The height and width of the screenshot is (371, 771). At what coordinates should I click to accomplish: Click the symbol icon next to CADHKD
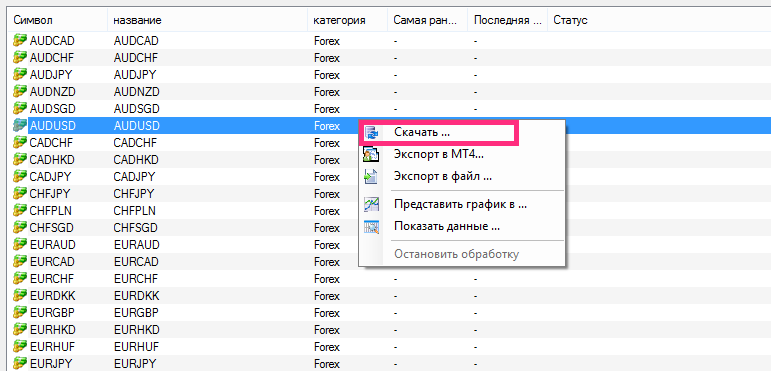[20, 160]
